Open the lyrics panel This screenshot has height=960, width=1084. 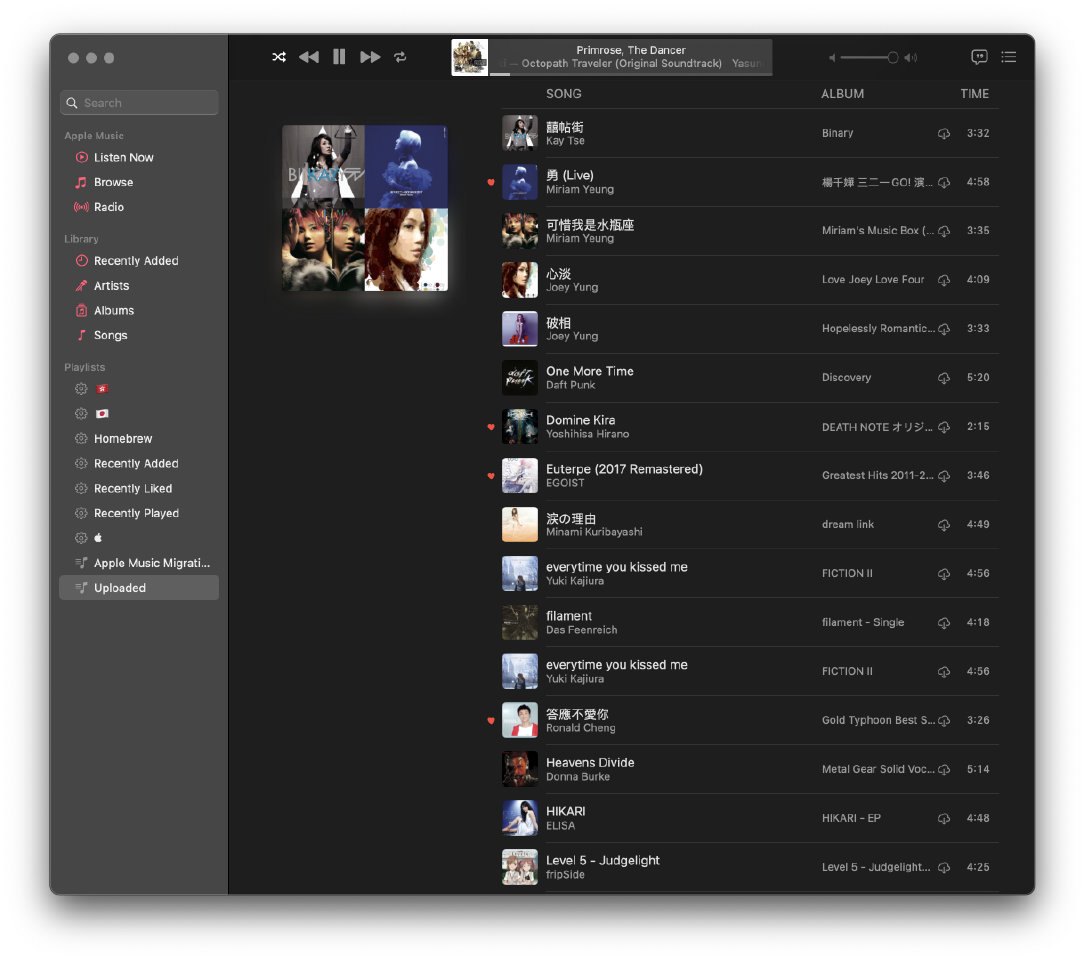click(979, 57)
